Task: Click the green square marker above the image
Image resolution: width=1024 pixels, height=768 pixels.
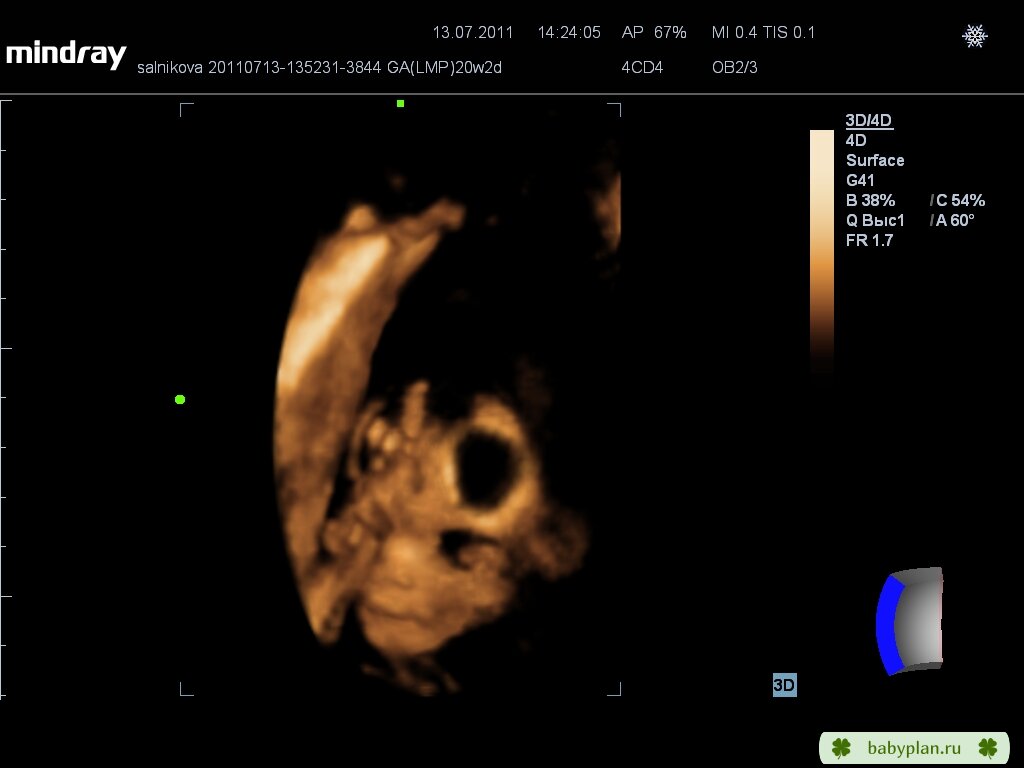Action: click(400, 103)
